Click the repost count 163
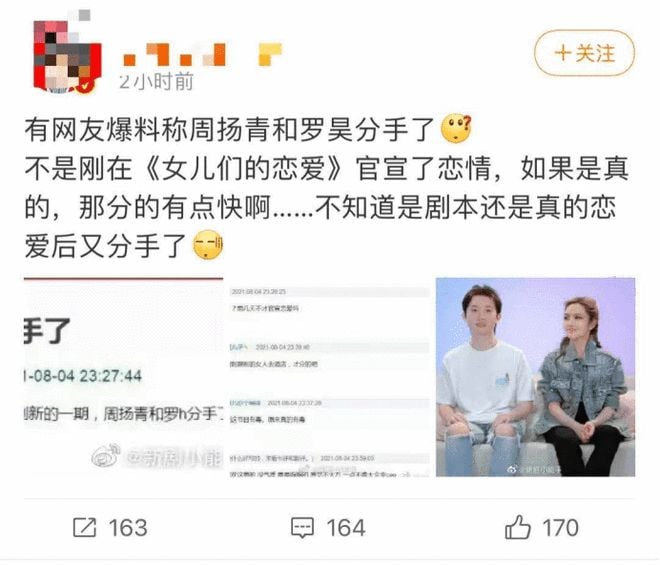The image size is (660, 565). [128, 528]
